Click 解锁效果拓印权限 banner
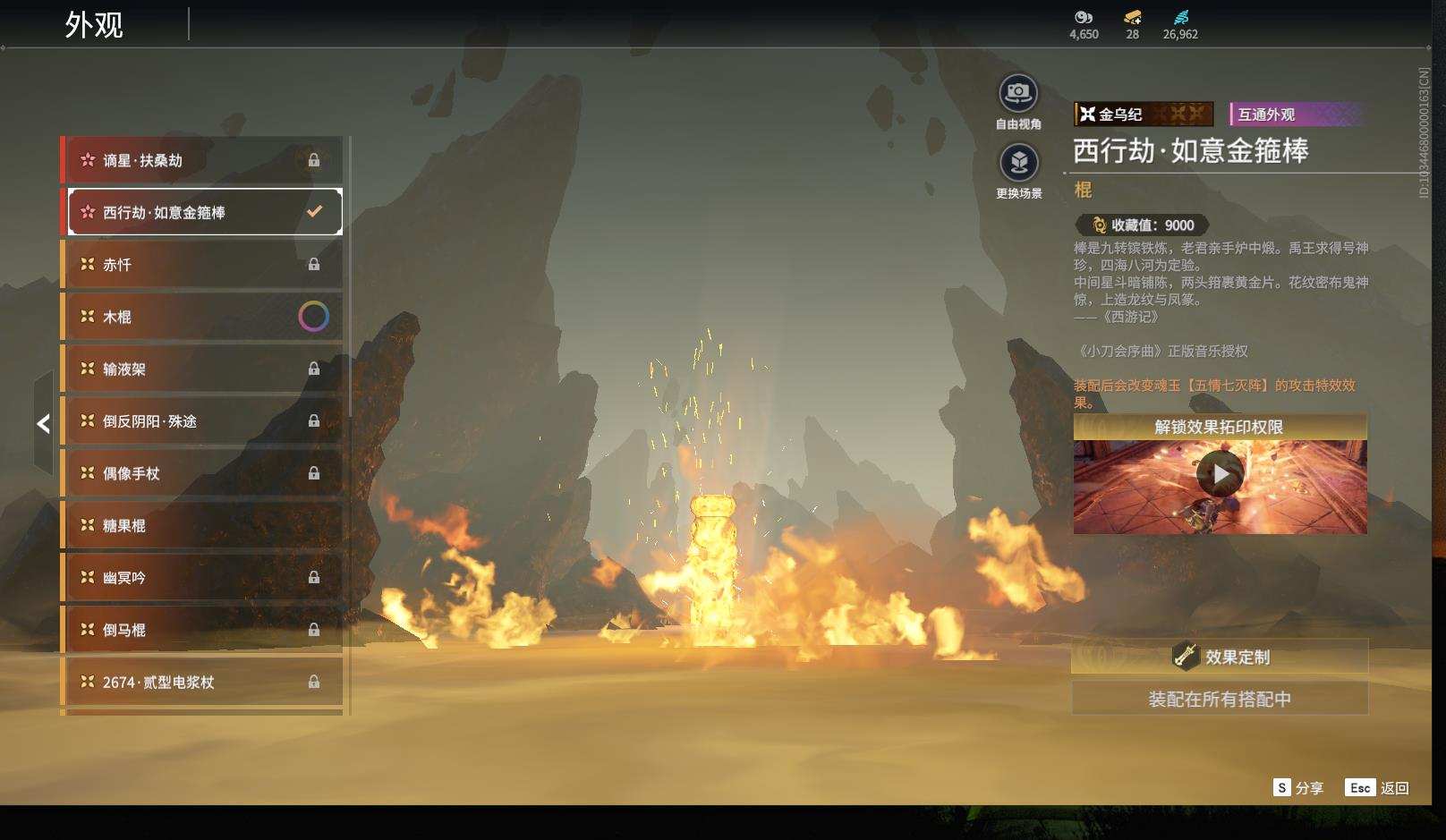The height and width of the screenshot is (840, 1446). click(x=1220, y=427)
